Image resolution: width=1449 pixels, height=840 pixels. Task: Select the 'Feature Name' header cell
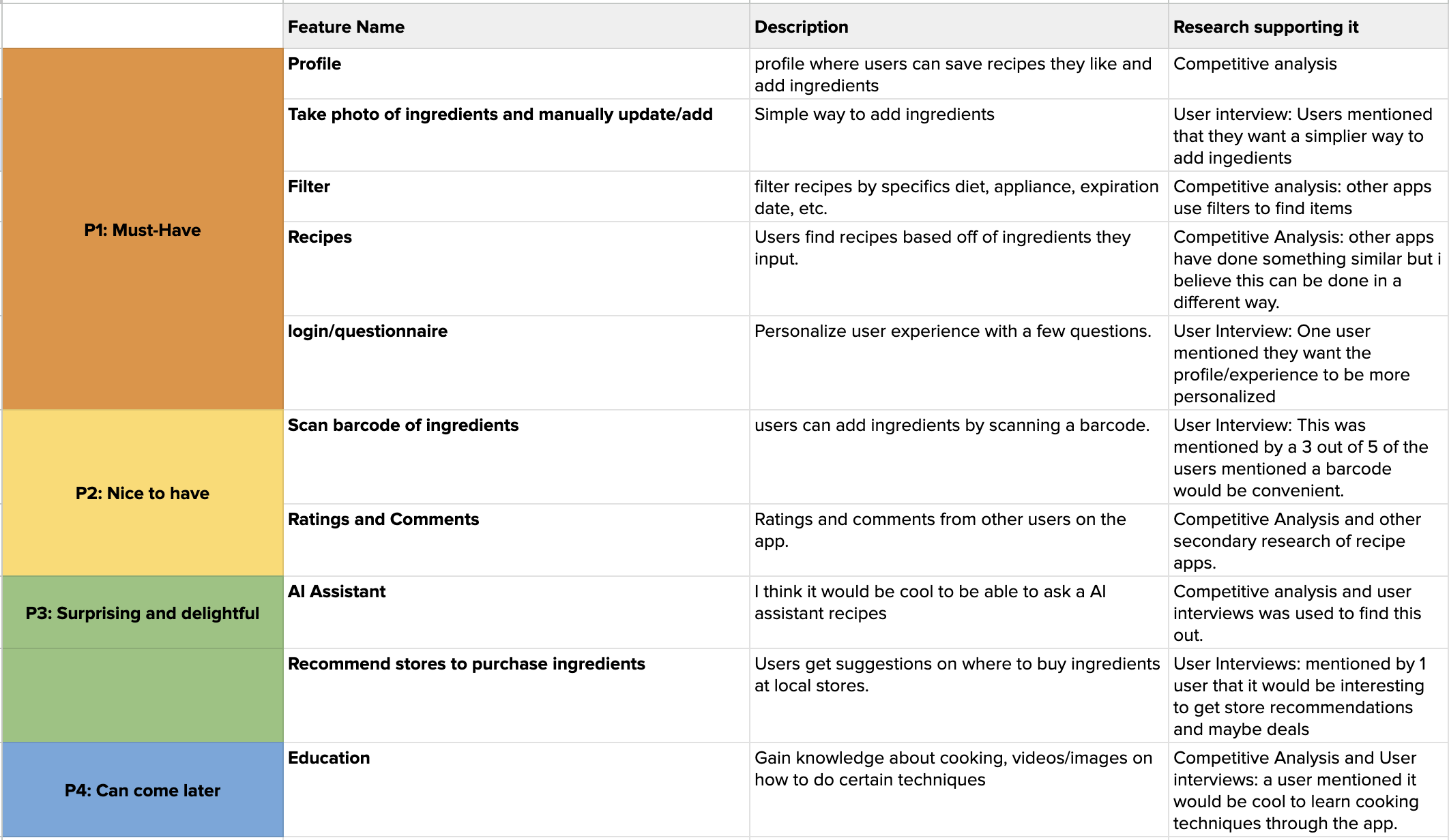tap(516, 27)
